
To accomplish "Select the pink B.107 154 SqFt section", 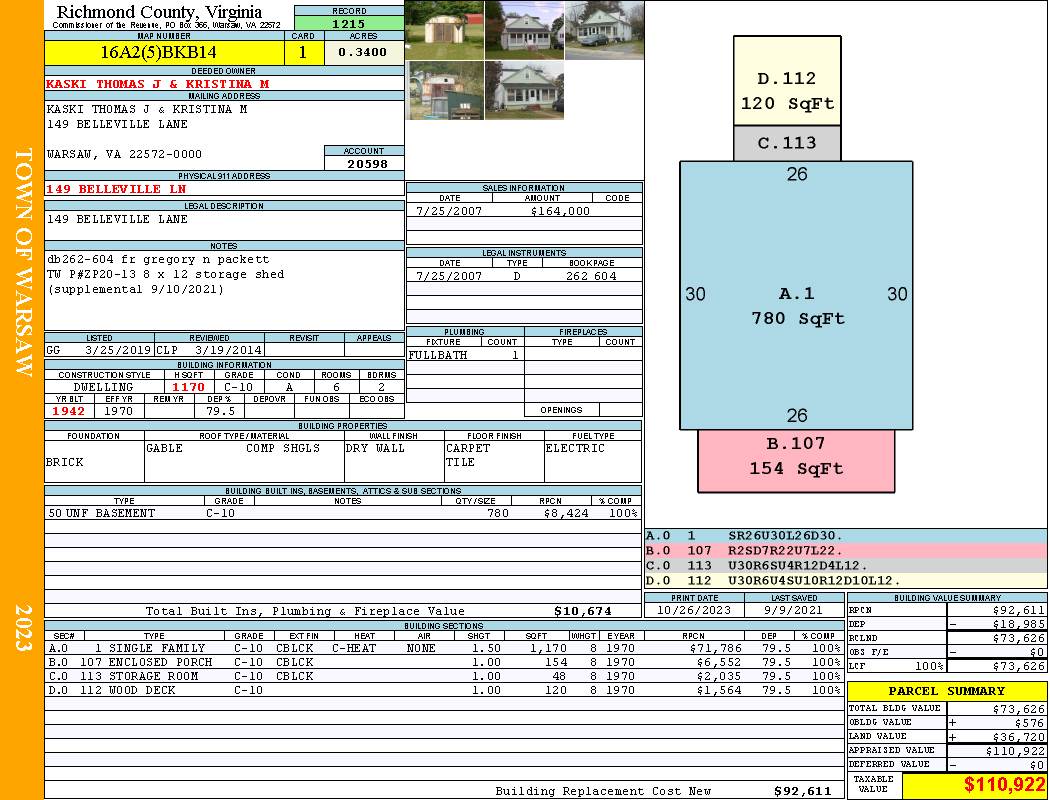I will pos(796,461).
